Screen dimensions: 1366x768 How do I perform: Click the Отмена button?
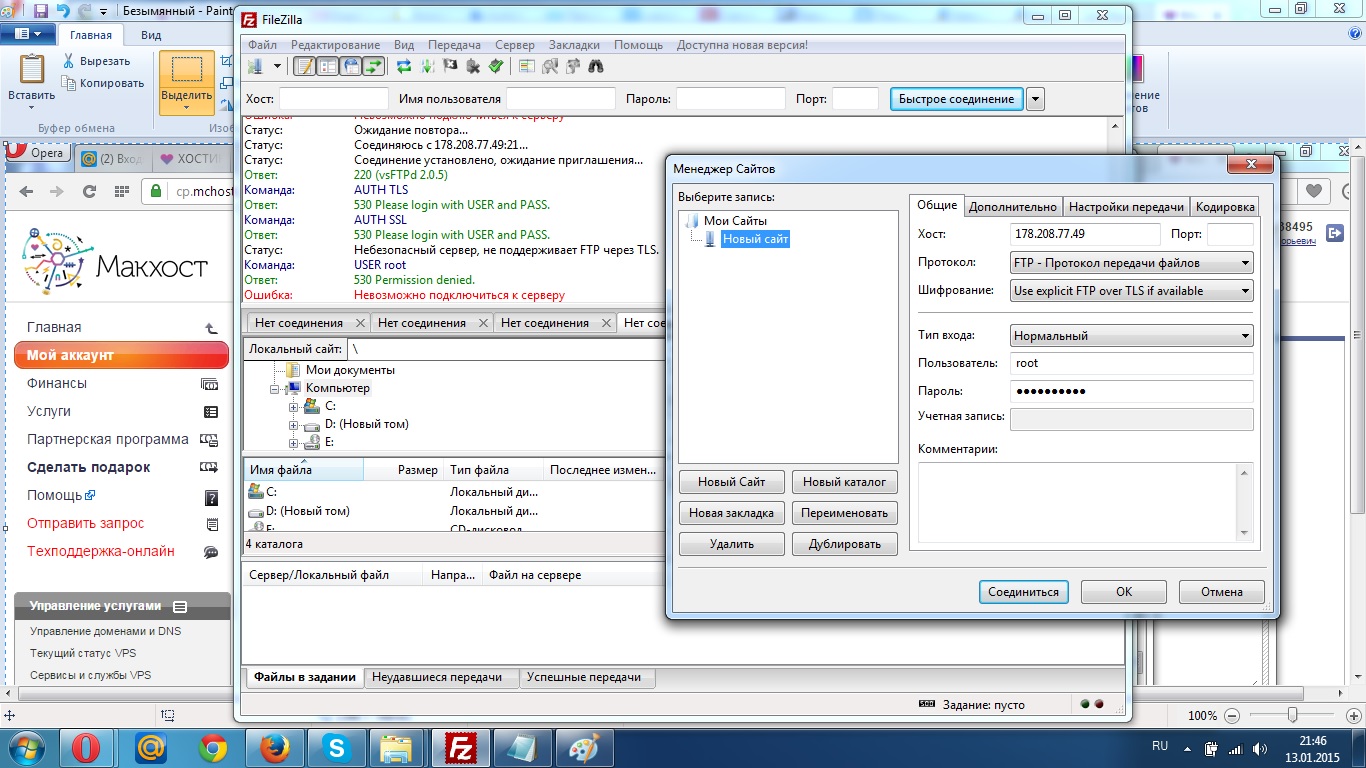pos(1222,592)
